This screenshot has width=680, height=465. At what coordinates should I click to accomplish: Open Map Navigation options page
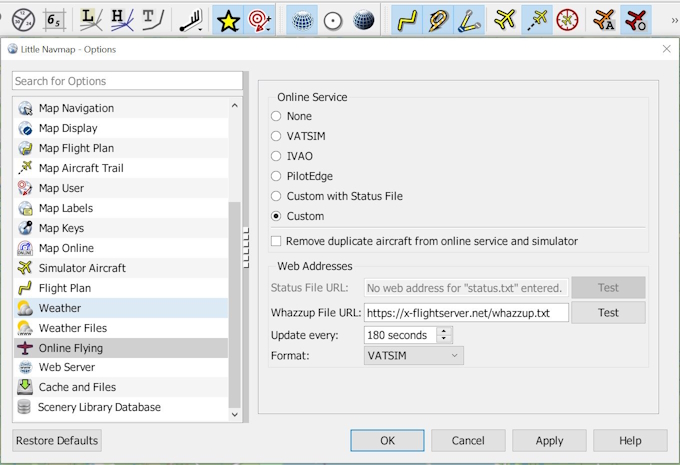[121, 108]
